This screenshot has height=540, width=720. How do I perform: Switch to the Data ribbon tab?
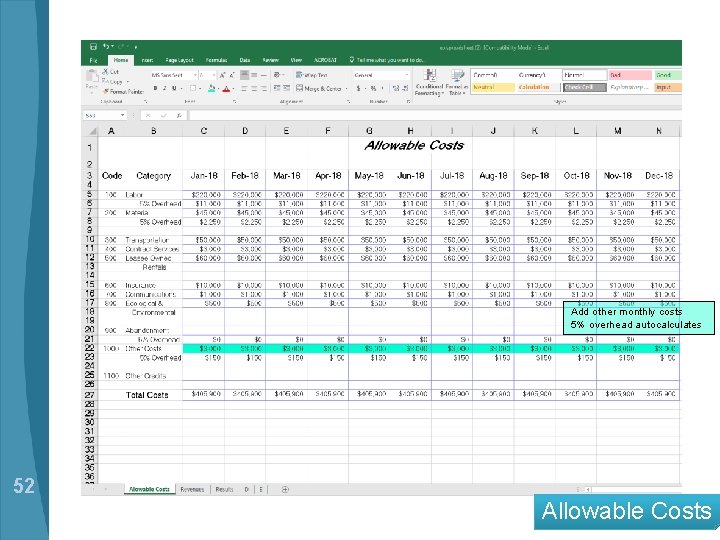pyautogui.click(x=245, y=60)
